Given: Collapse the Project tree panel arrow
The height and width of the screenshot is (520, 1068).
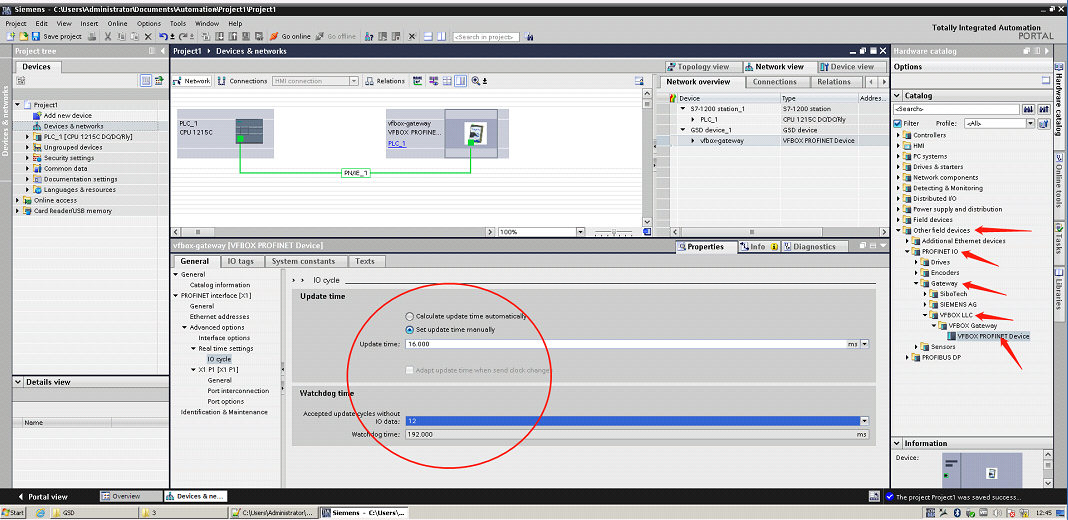Looking at the screenshot, I should [x=162, y=51].
